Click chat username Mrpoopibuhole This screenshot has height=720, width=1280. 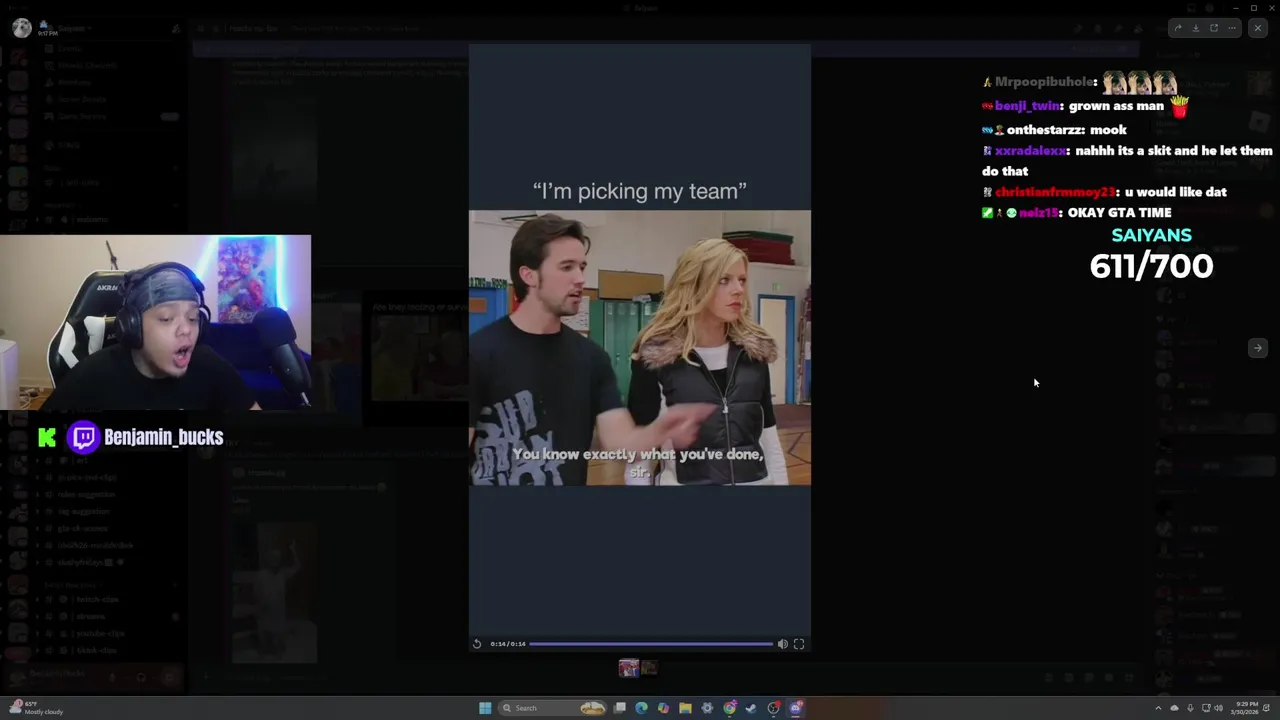pos(1046,82)
